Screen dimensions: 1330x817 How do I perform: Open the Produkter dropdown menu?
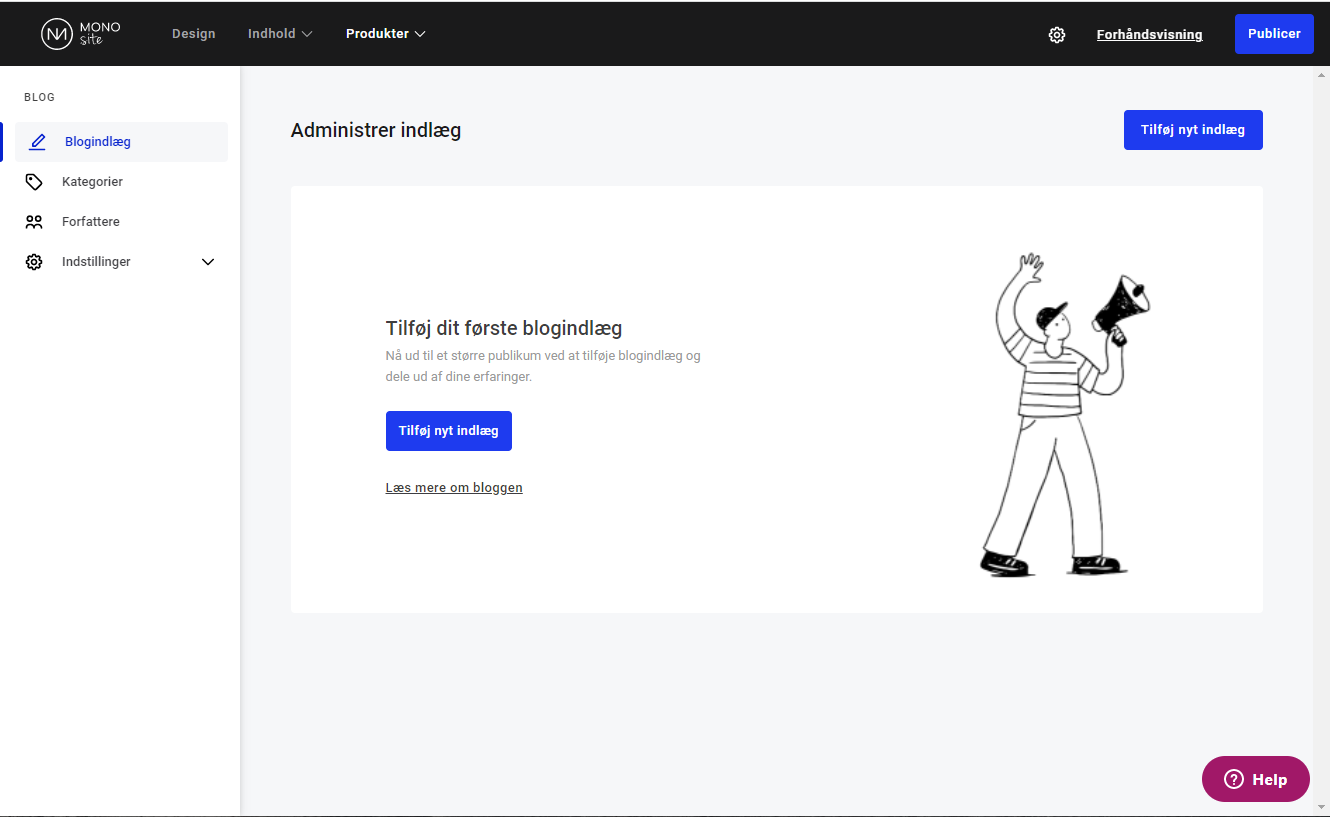(385, 34)
